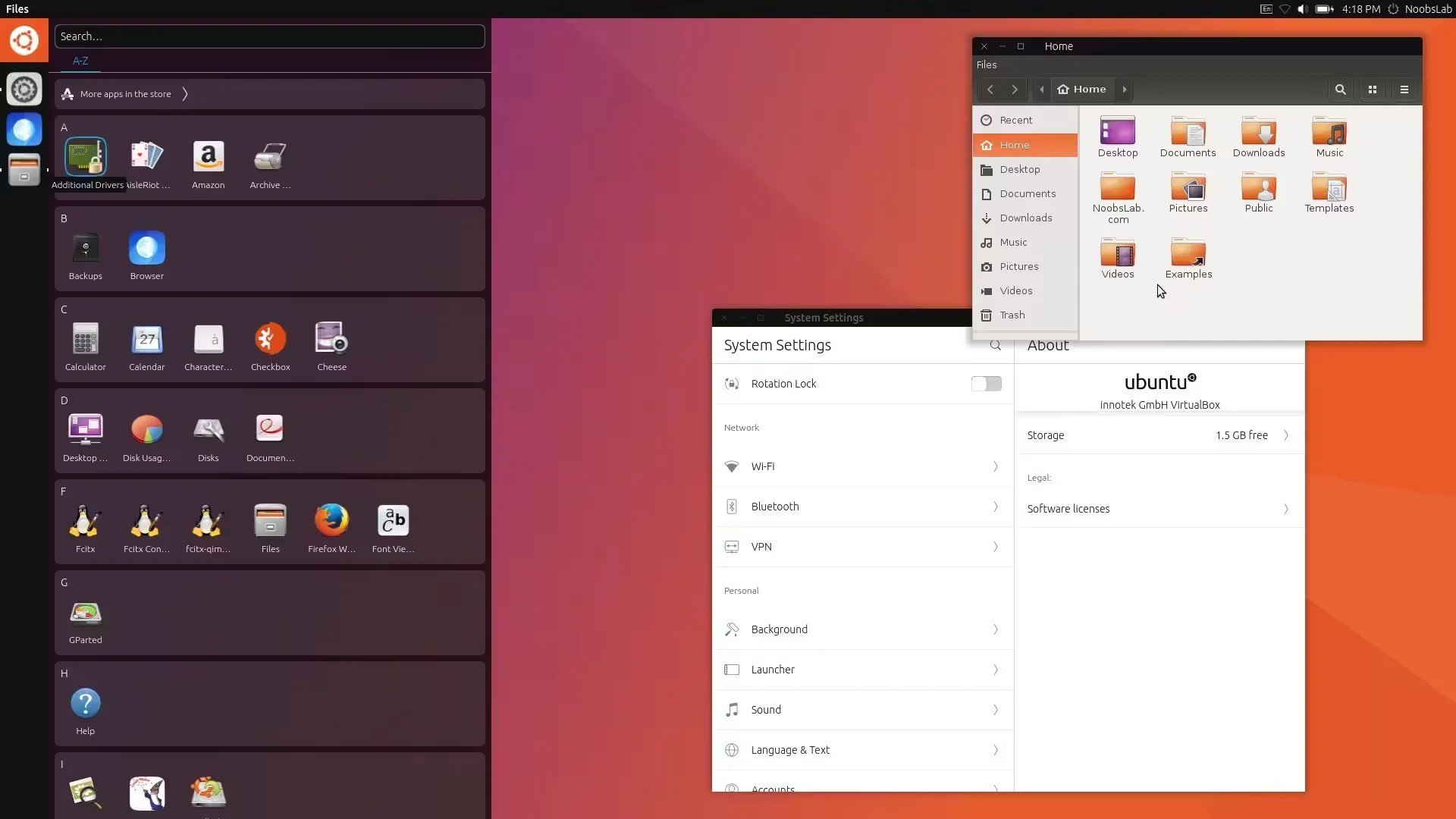The width and height of the screenshot is (1456, 819).
Task: Launch Firefox Web Browser
Action: (331, 522)
